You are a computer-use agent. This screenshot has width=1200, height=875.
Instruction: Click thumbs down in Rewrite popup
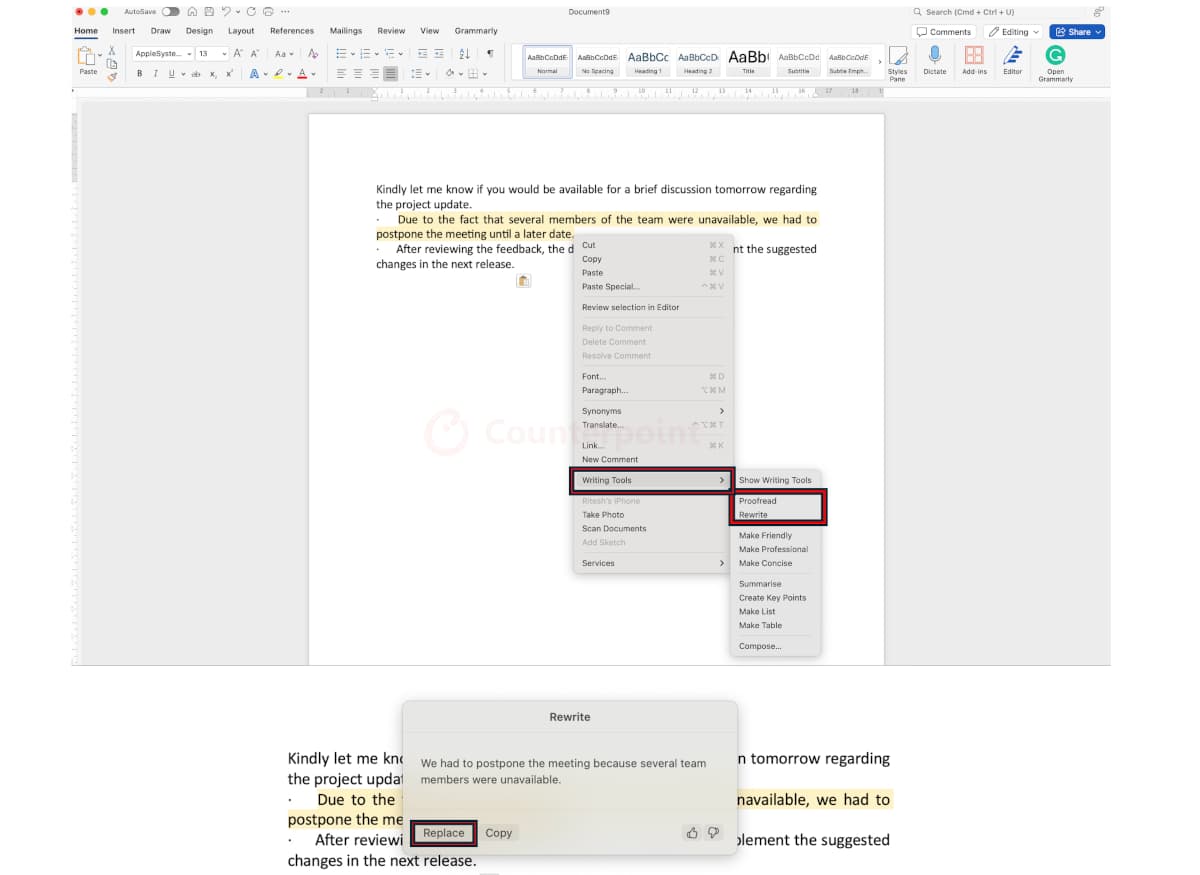713,833
